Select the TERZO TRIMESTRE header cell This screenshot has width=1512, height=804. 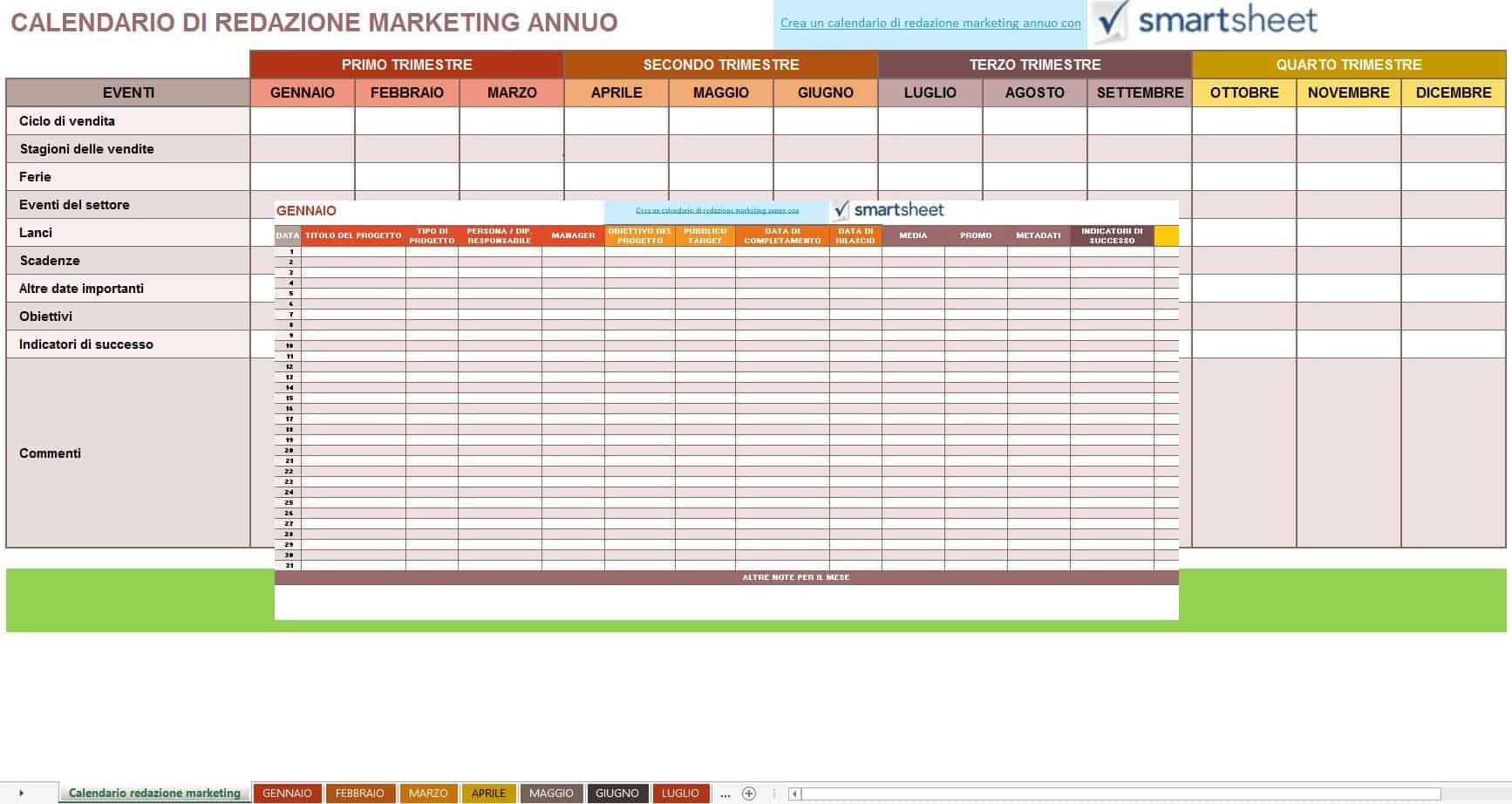click(x=1035, y=65)
